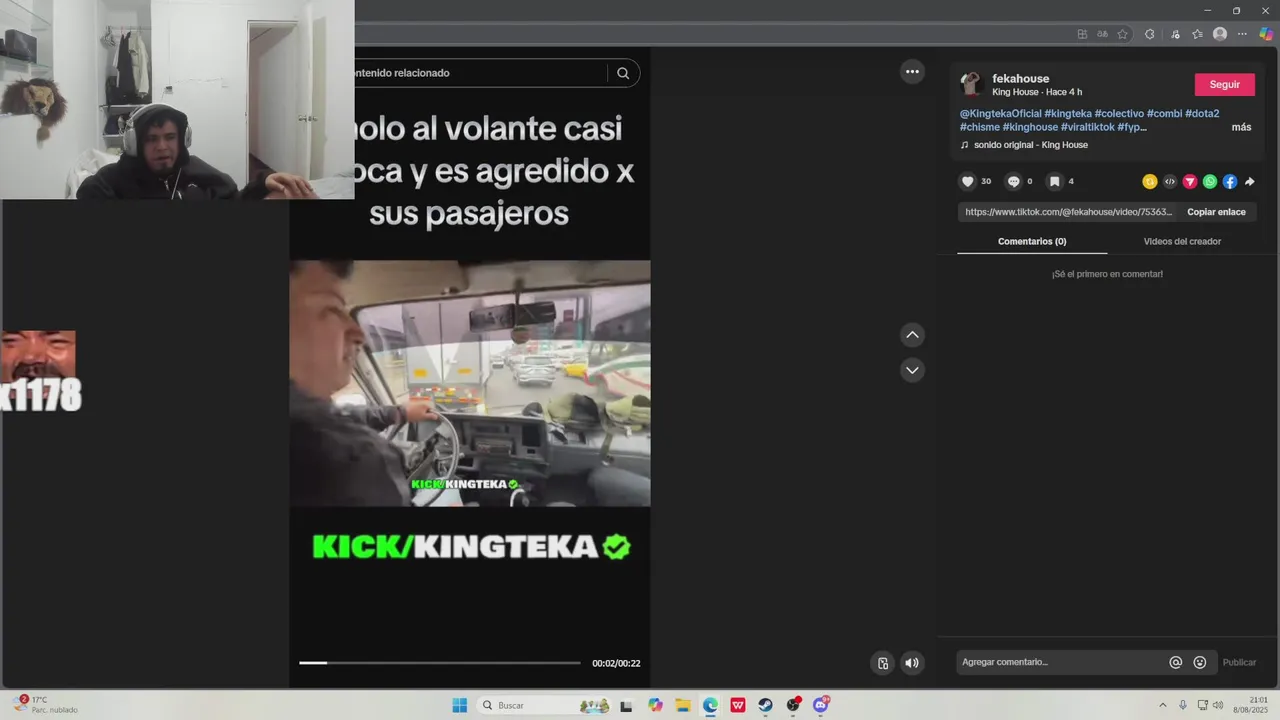The width and height of the screenshot is (1280, 720).
Task: Share the video to Facebook
Action: pyautogui.click(x=1230, y=181)
